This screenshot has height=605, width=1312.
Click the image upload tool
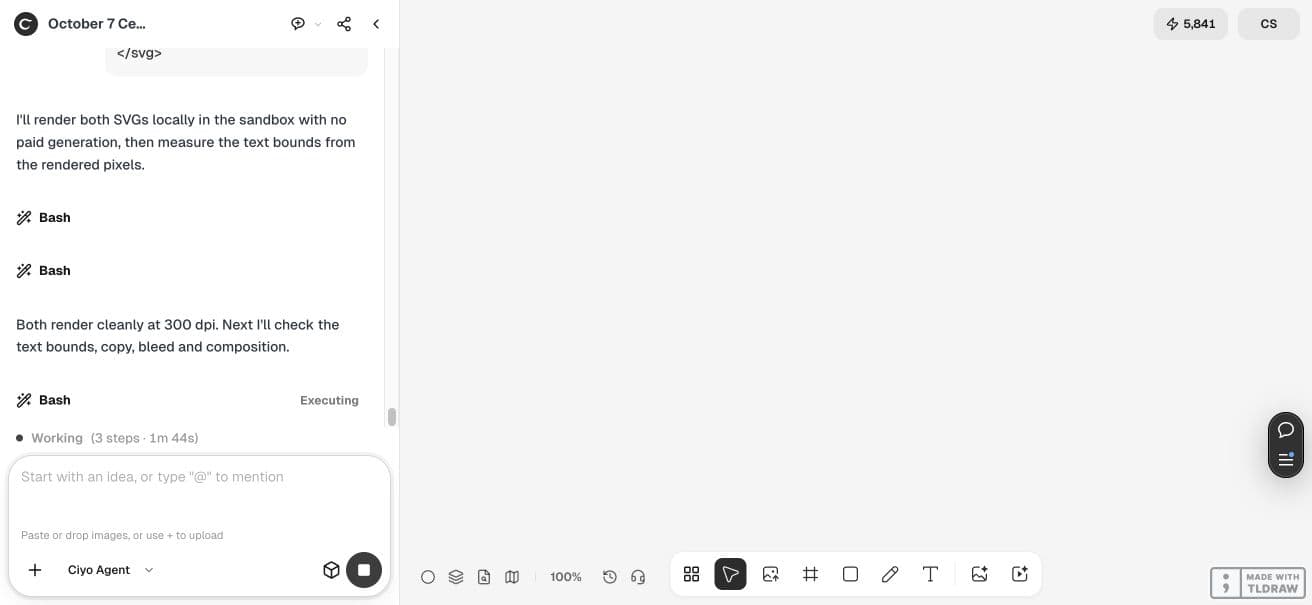click(x=770, y=574)
